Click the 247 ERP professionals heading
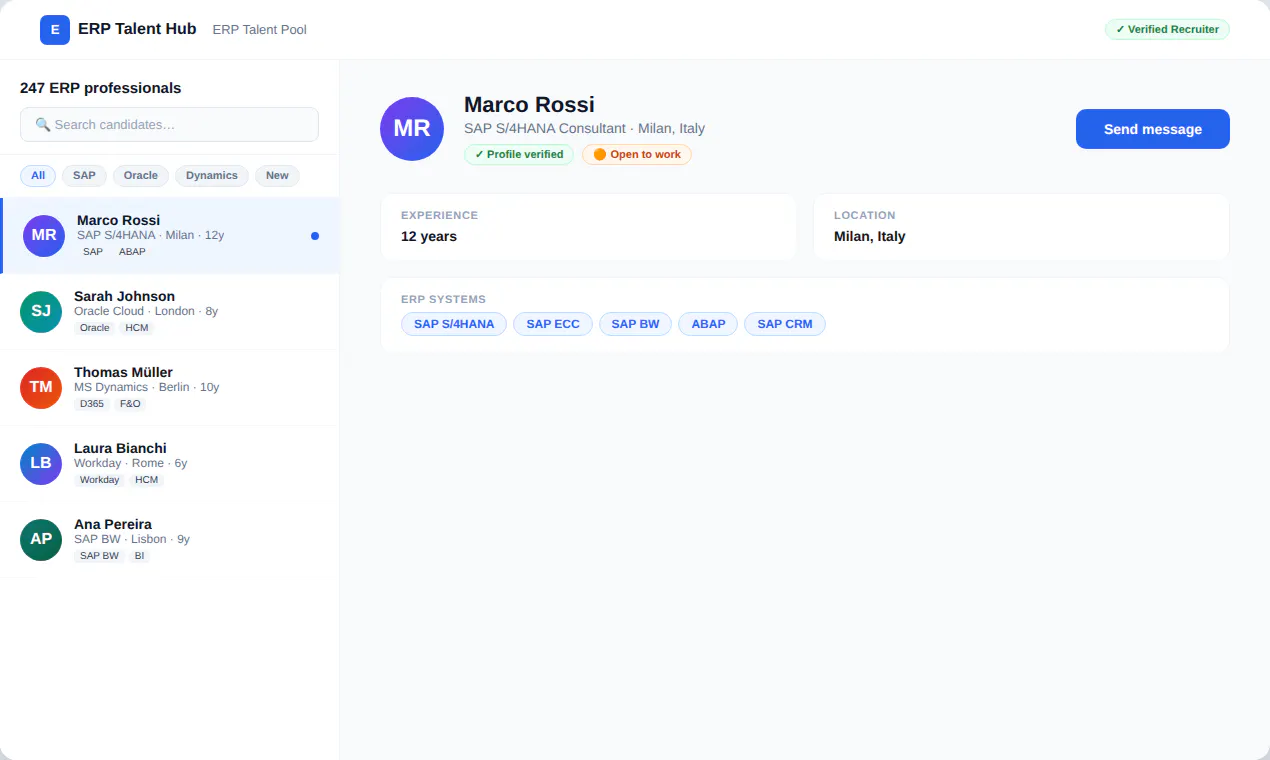This screenshot has width=1270, height=760. pyautogui.click(x=100, y=88)
